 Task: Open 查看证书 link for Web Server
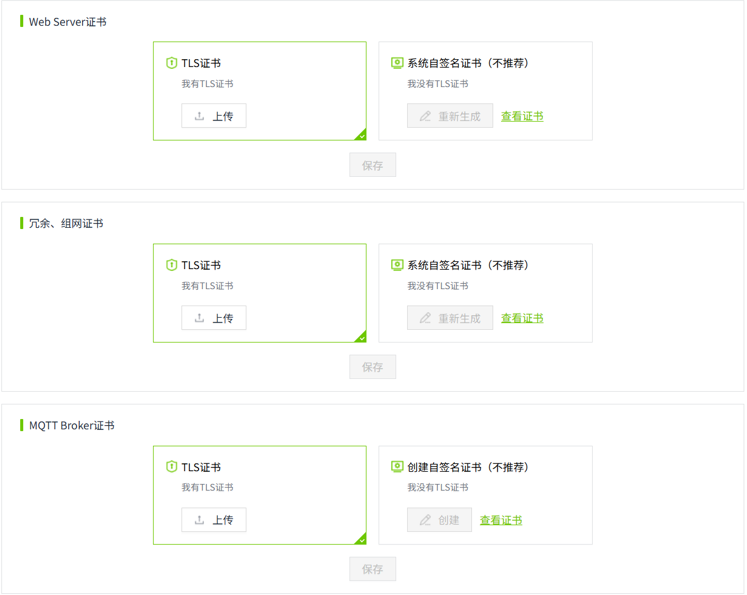[522, 117]
